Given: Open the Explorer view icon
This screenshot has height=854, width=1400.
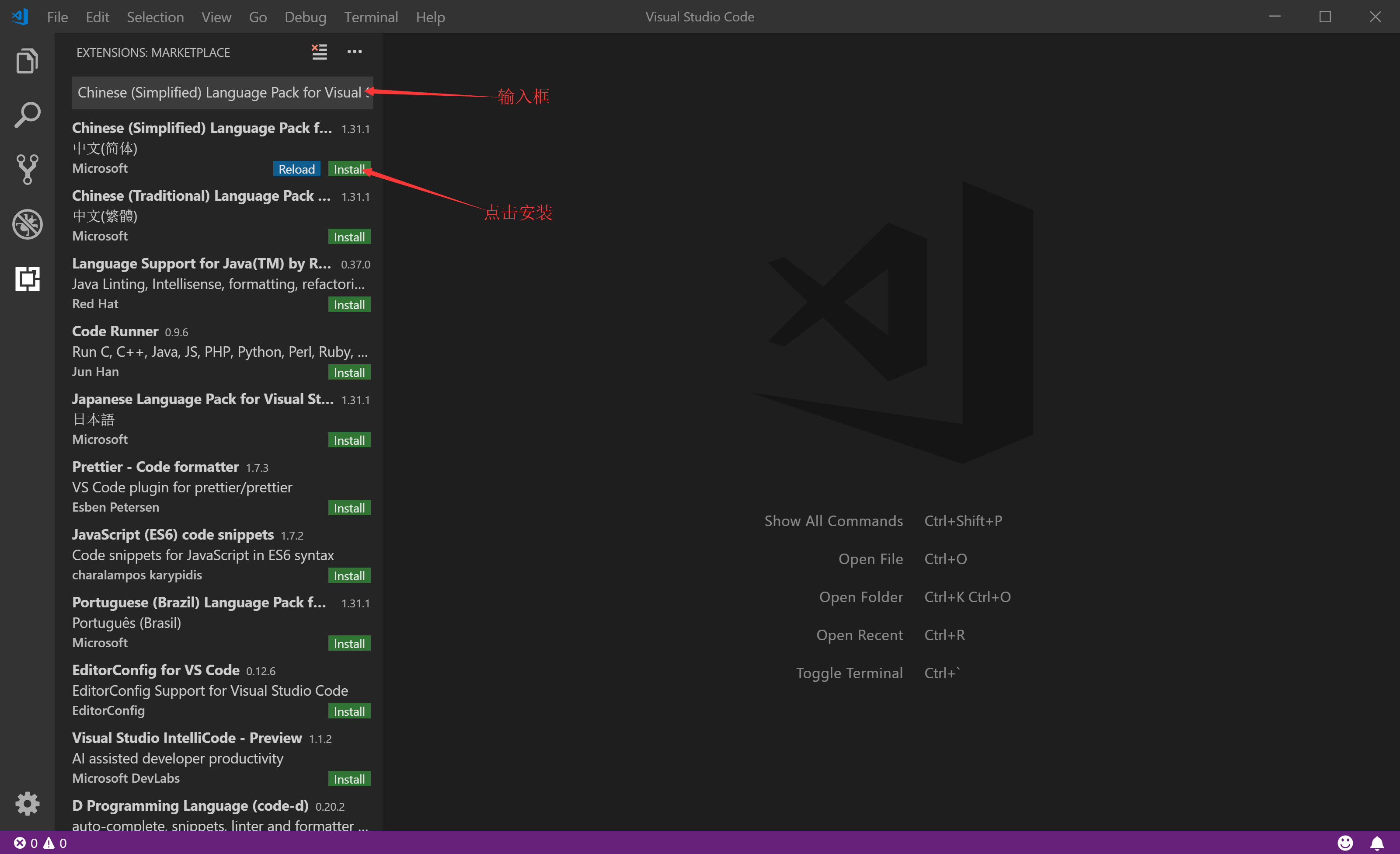Looking at the screenshot, I should 27,60.
